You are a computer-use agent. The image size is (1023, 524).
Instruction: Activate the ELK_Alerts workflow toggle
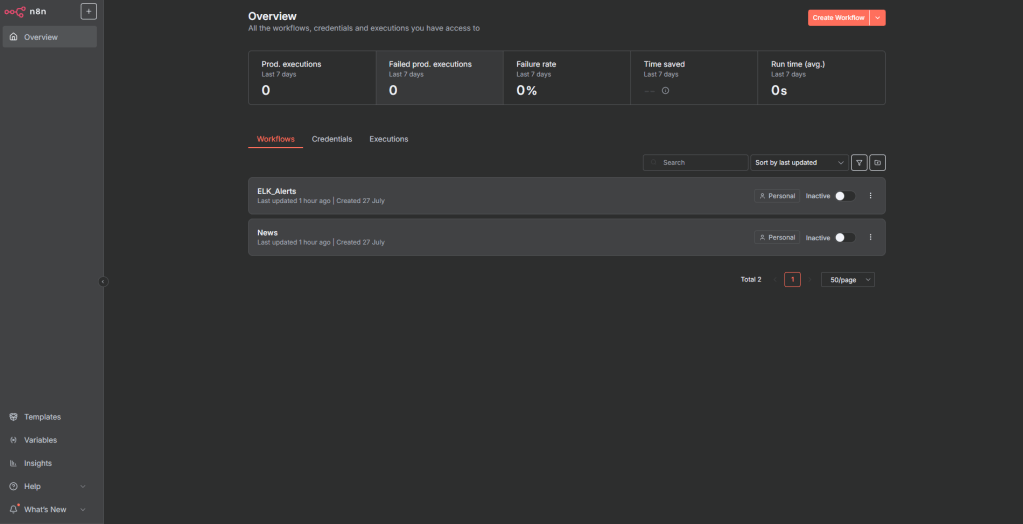click(844, 196)
